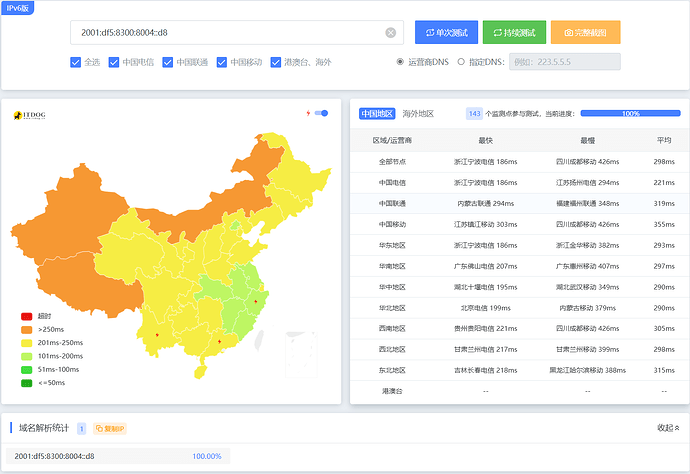
Task: Click the 平均 column header
Action: point(664,140)
